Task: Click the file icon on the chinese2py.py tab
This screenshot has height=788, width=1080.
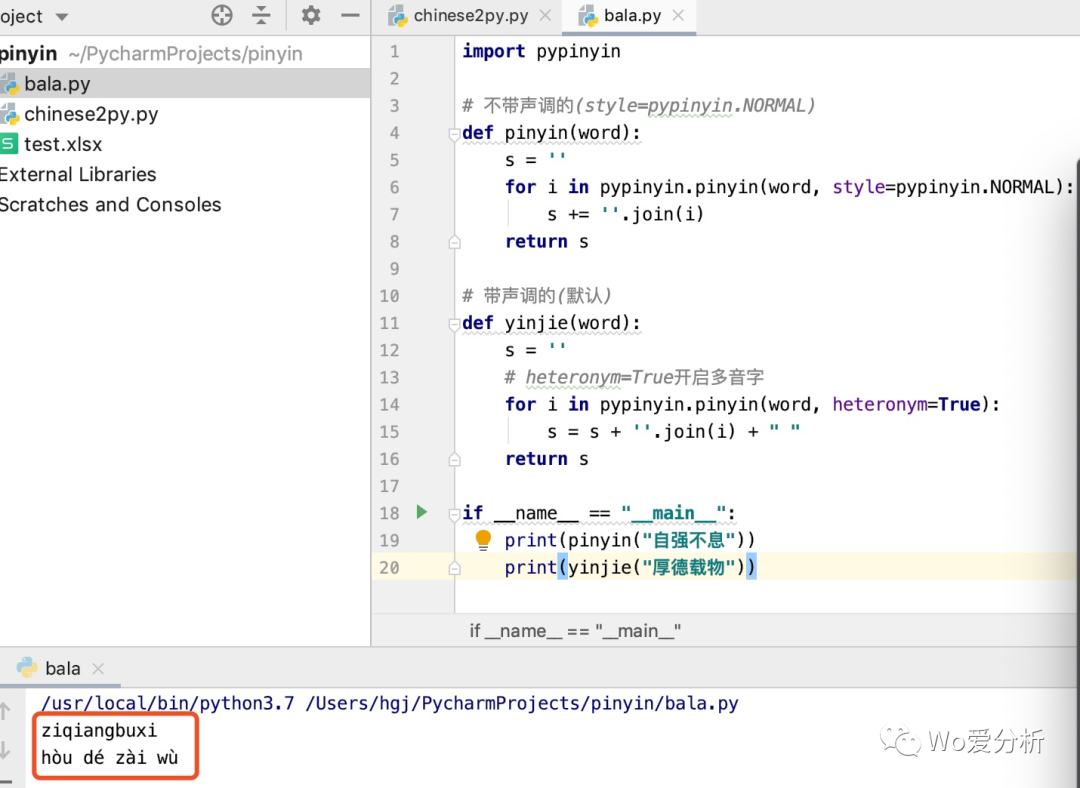Action: click(397, 15)
